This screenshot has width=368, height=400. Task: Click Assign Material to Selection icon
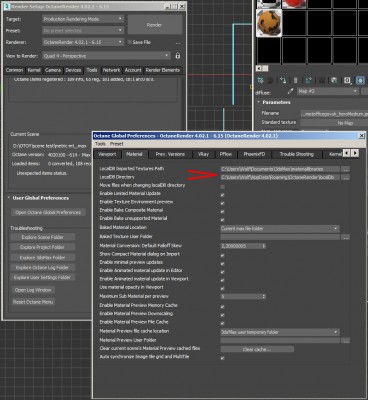[283, 80]
